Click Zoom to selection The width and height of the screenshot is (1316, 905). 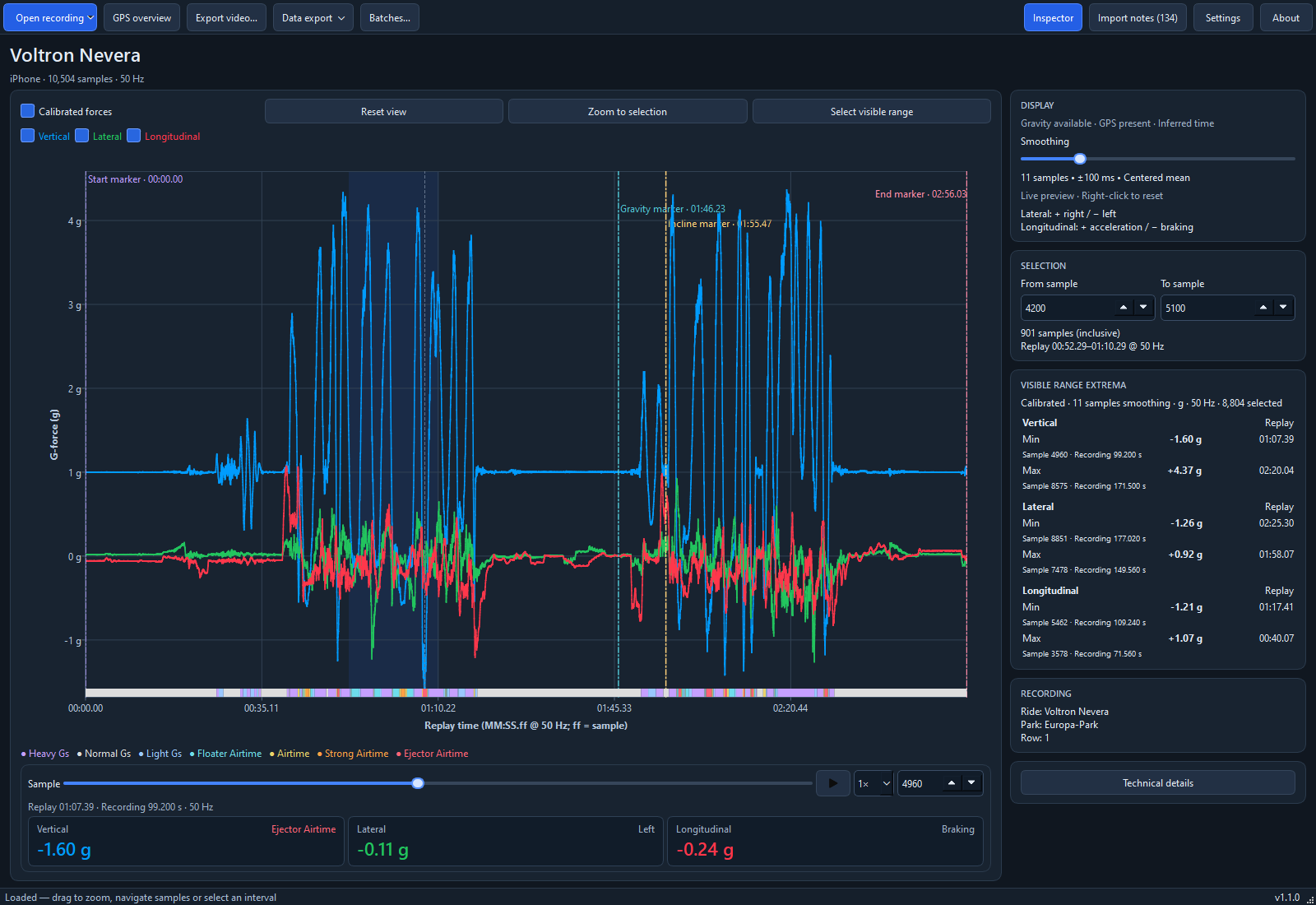(x=628, y=111)
